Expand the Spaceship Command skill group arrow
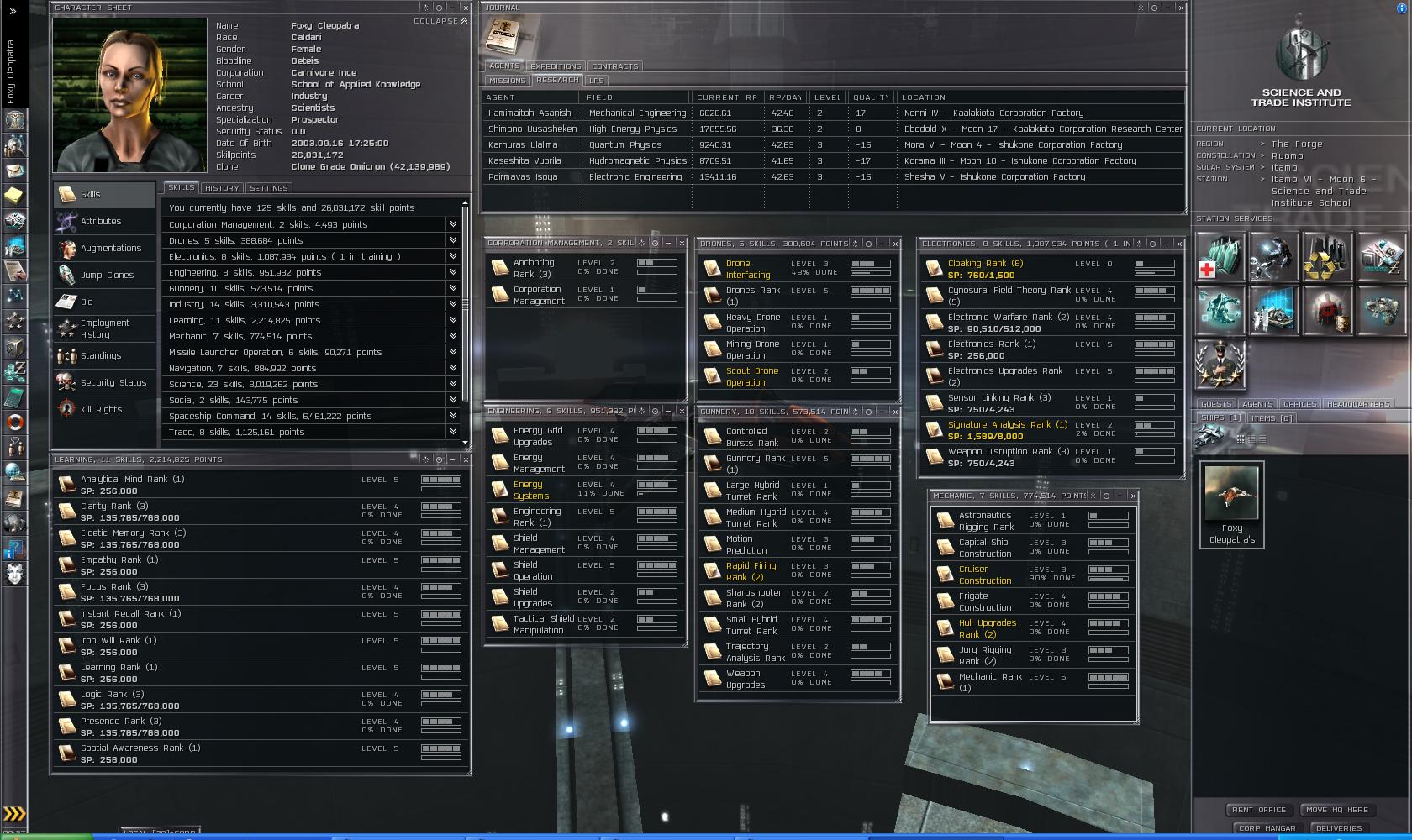1412x840 pixels. point(453,416)
